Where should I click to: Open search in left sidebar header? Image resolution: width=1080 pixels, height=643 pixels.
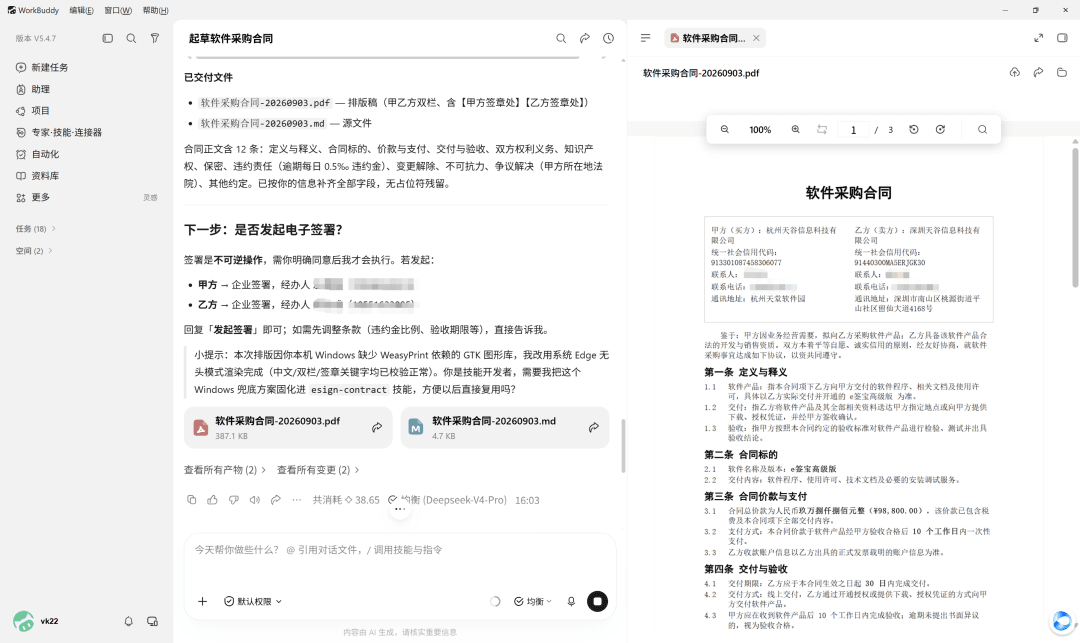coord(131,39)
